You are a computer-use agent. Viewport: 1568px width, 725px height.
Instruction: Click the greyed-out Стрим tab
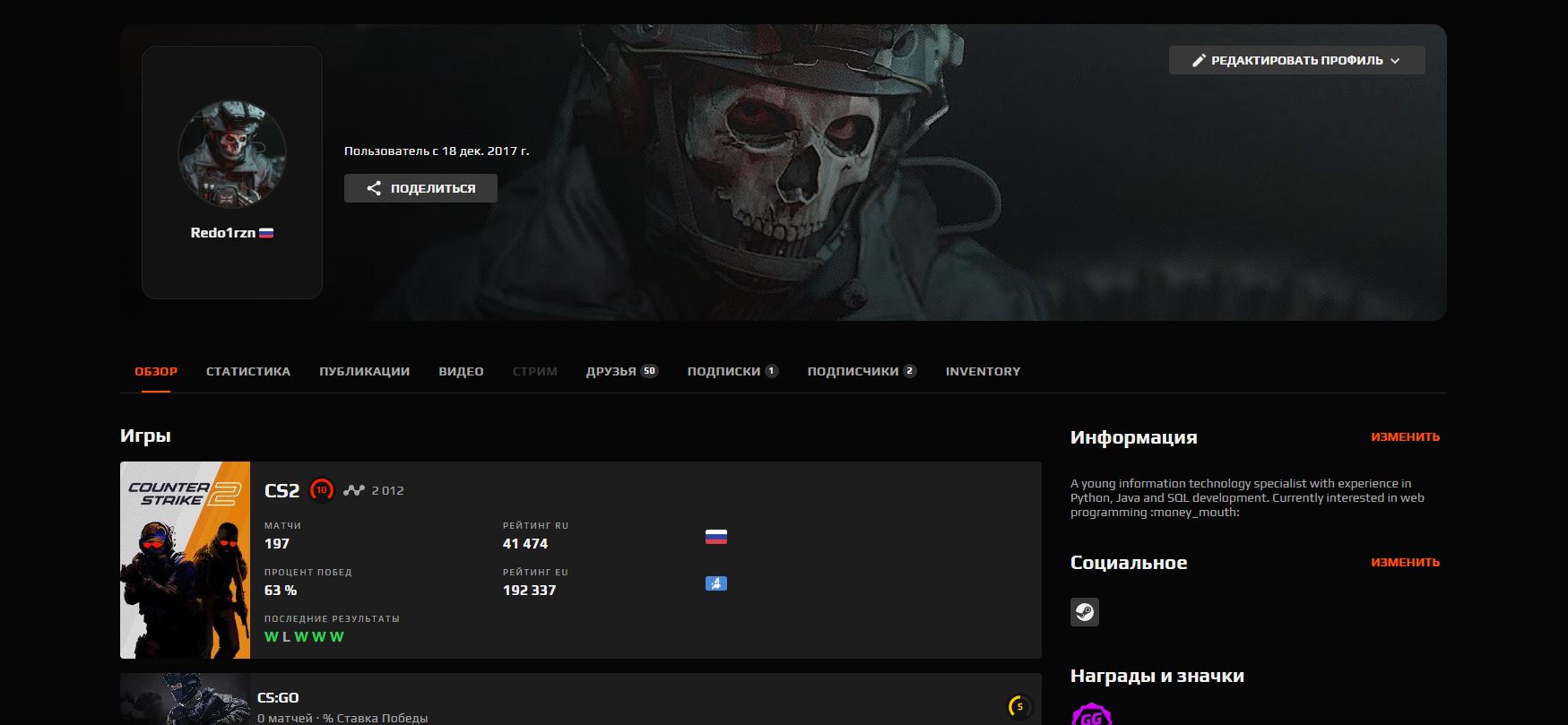pos(535,371)
